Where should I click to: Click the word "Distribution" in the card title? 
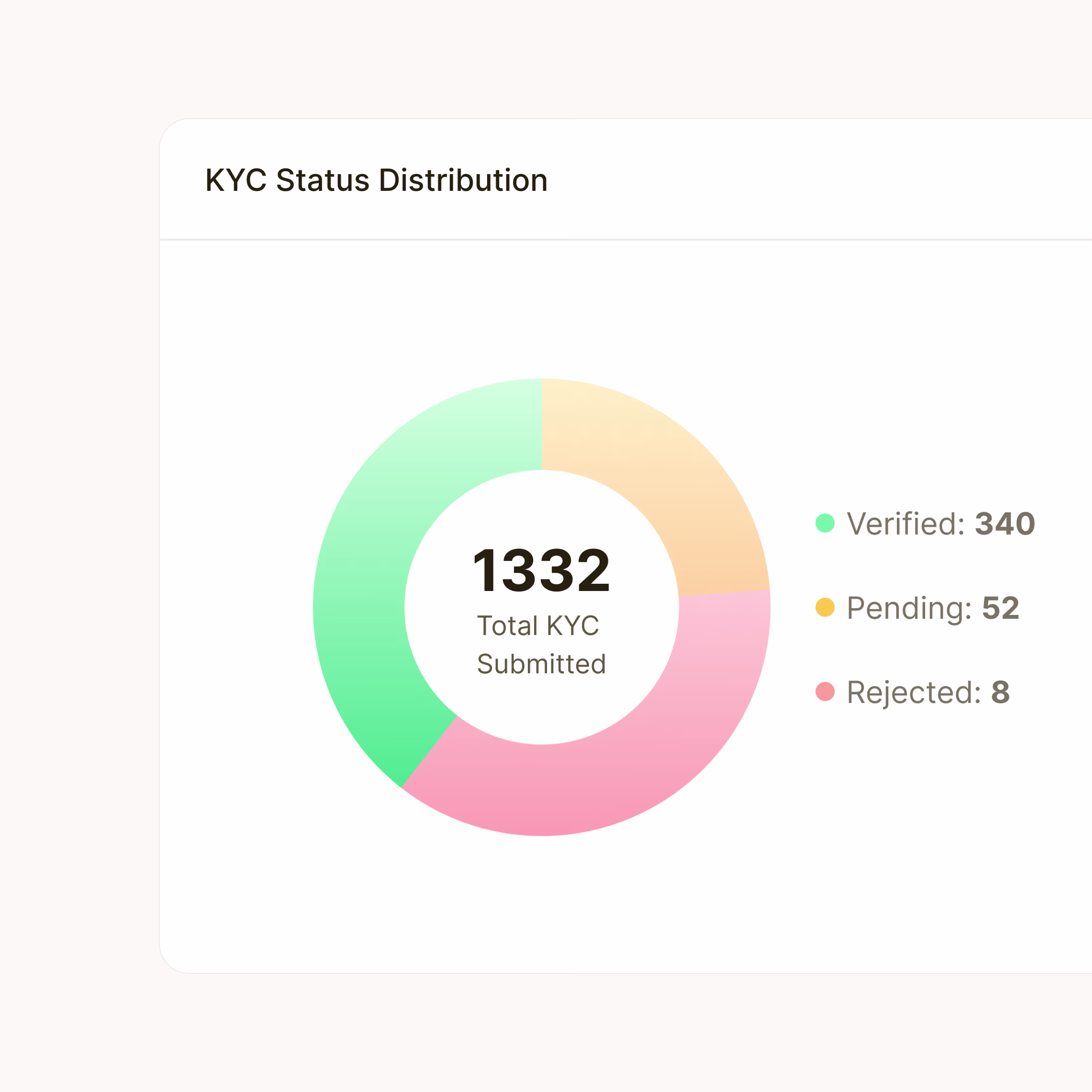[x=463, y=180]
